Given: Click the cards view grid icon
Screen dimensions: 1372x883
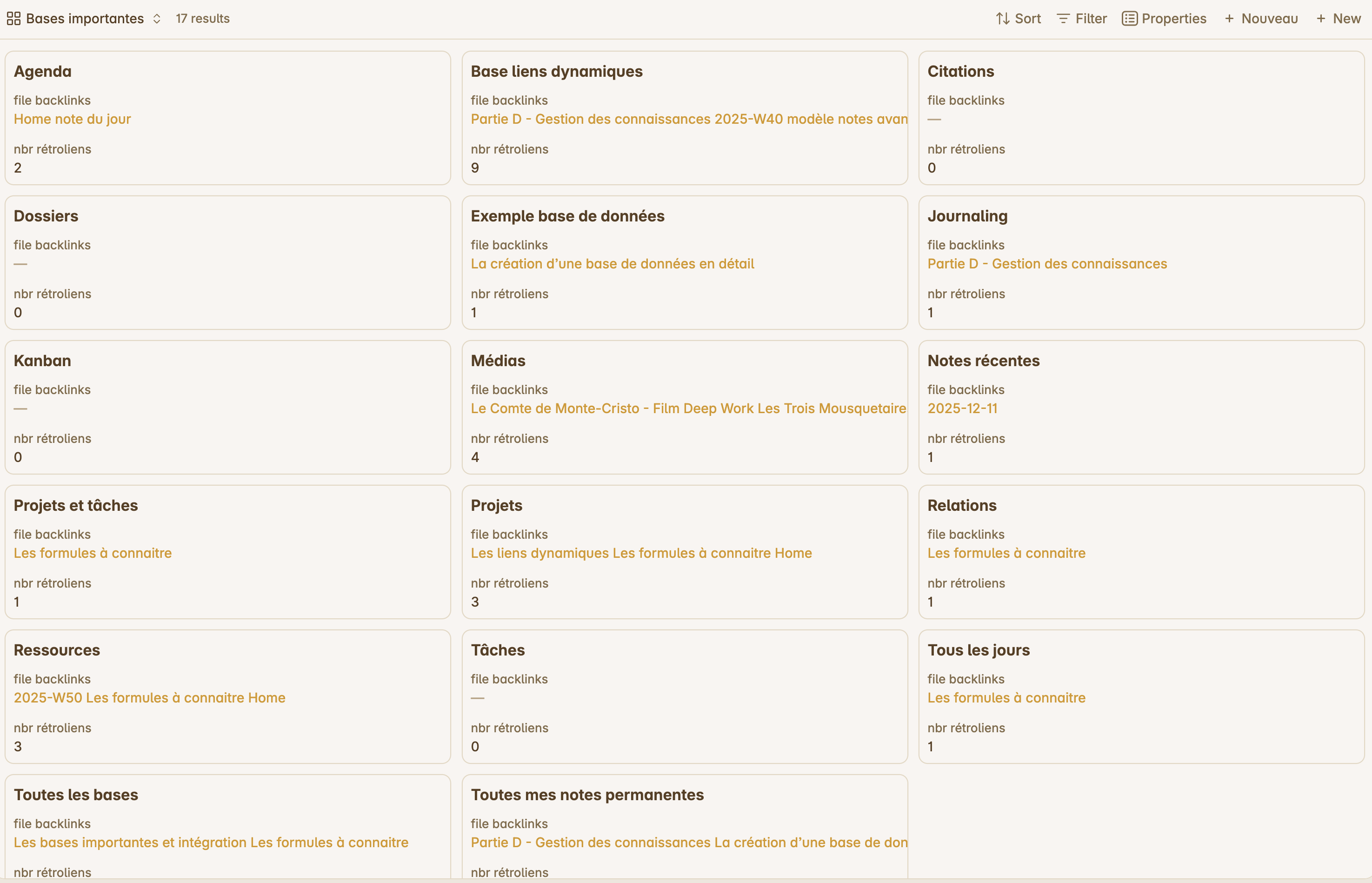Looking at the screenshot, I should point(14,19).
